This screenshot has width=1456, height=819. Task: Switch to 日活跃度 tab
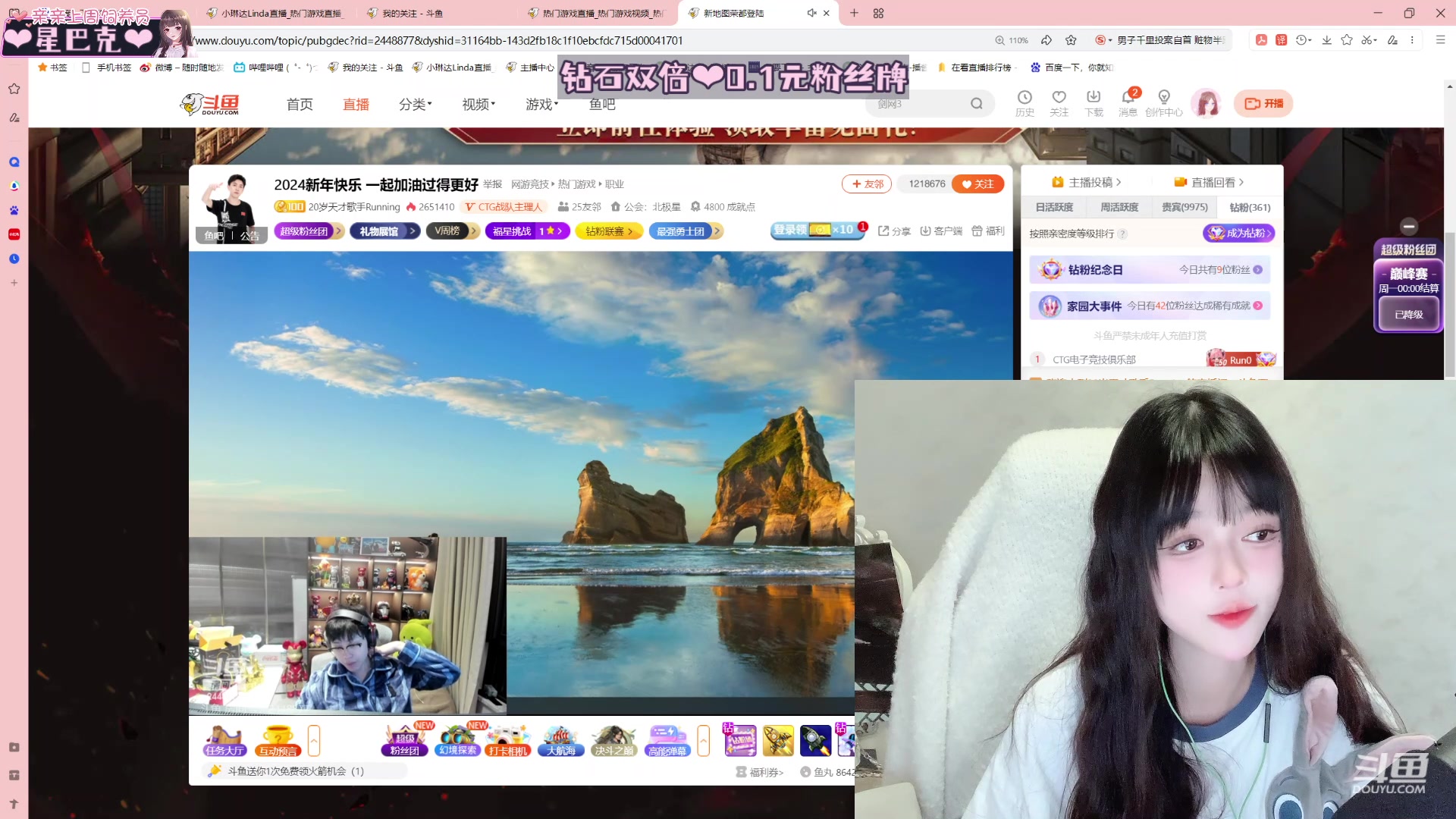pyautogui.click(x=1054, y=207)
